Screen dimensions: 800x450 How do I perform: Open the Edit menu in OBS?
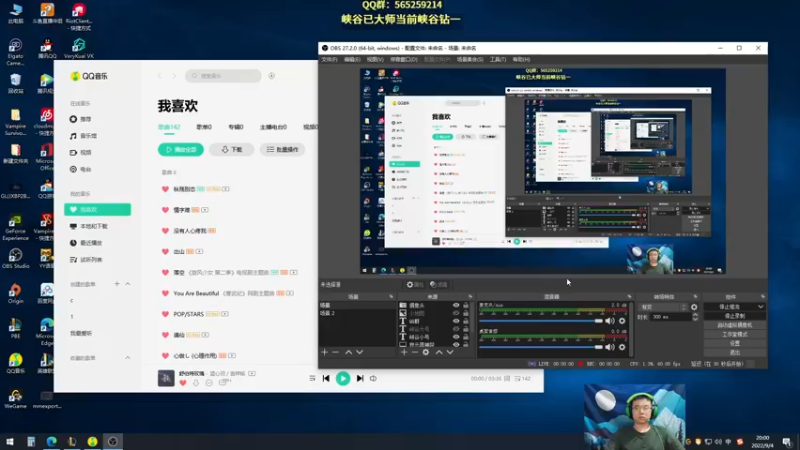click(352, 60)
